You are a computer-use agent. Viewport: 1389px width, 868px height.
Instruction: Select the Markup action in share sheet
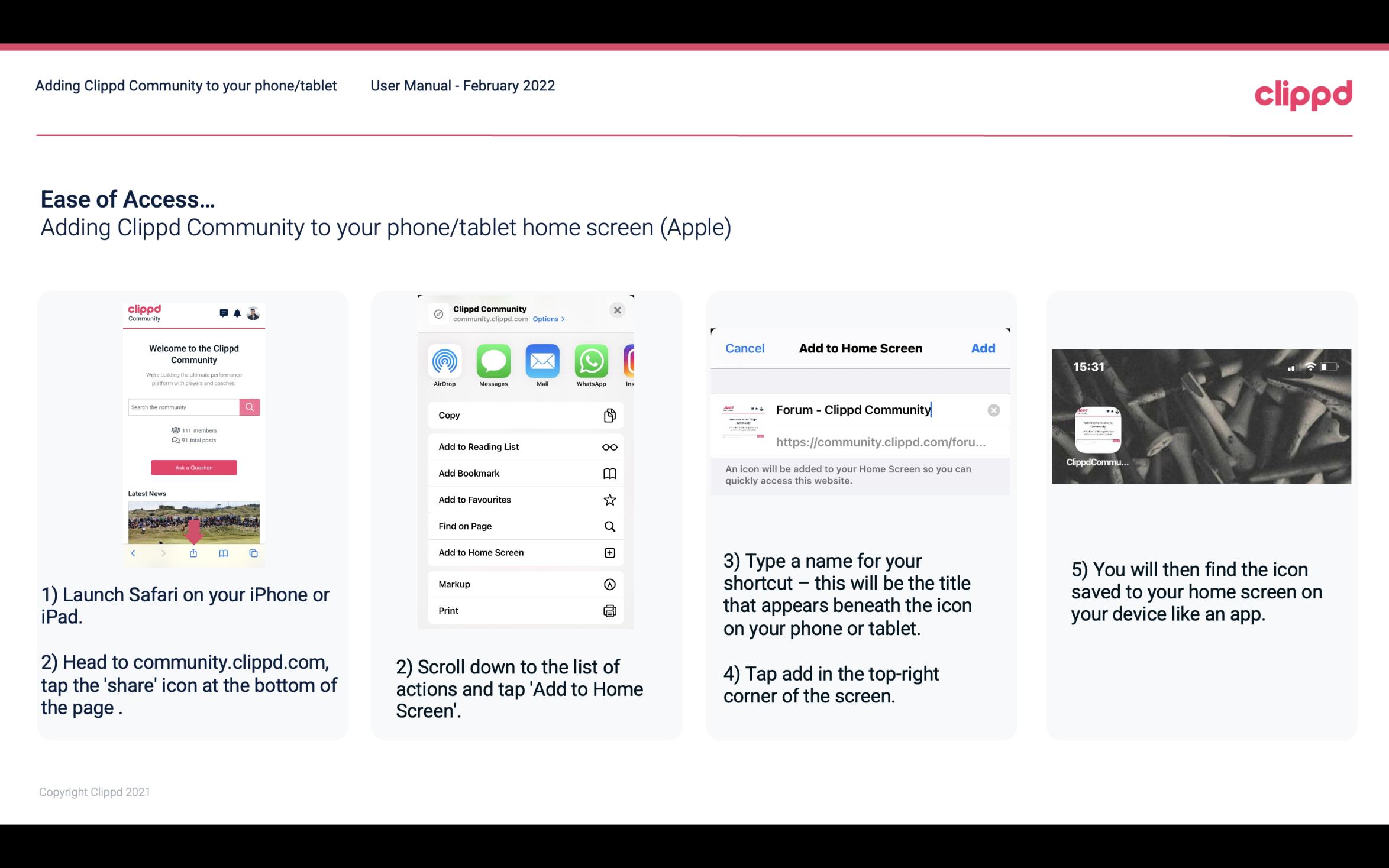coord(523,584)
